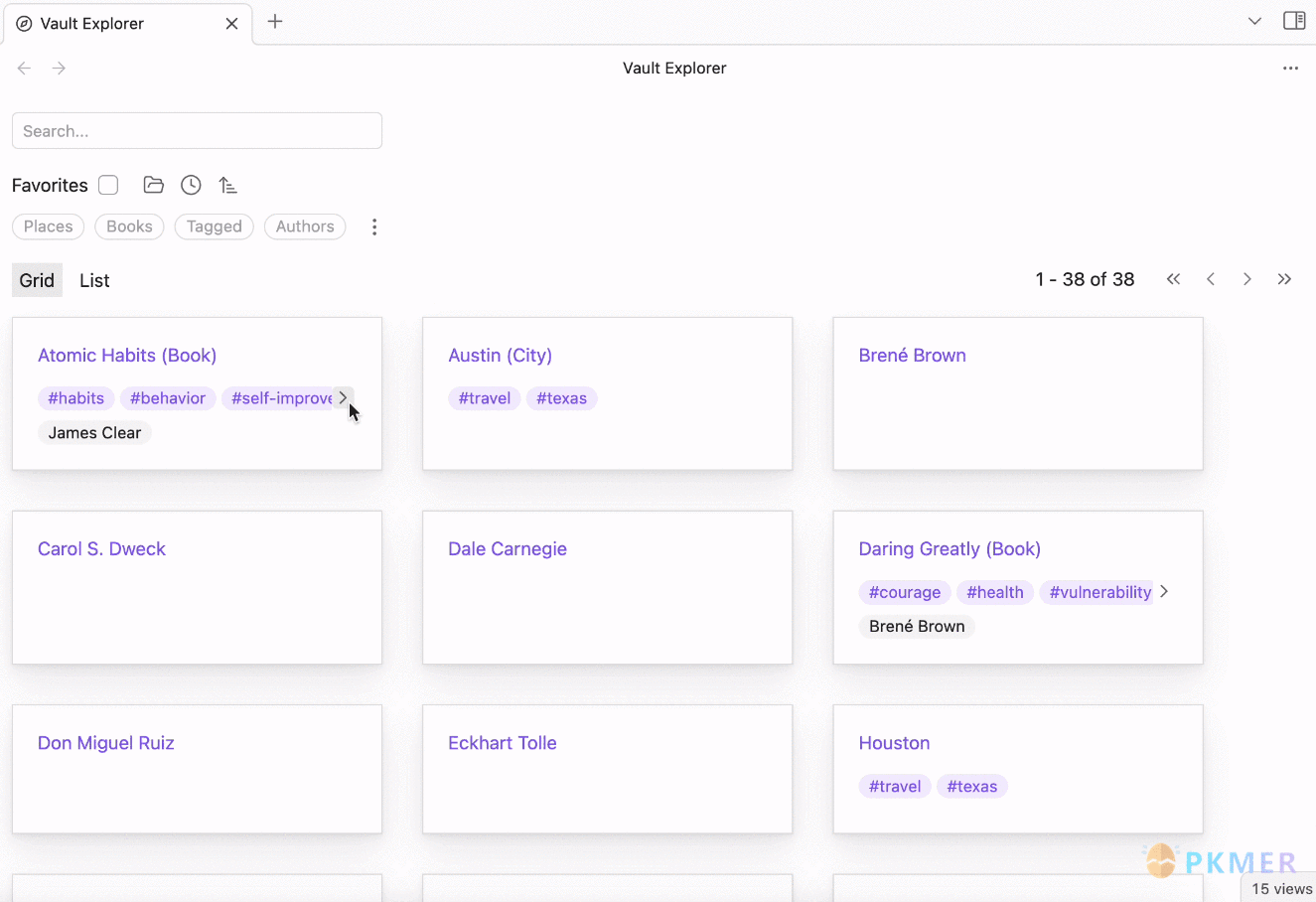This screenshot has width=1316, height=902.
Task: Go to the previous page
Action: [x=1211, y=279]
